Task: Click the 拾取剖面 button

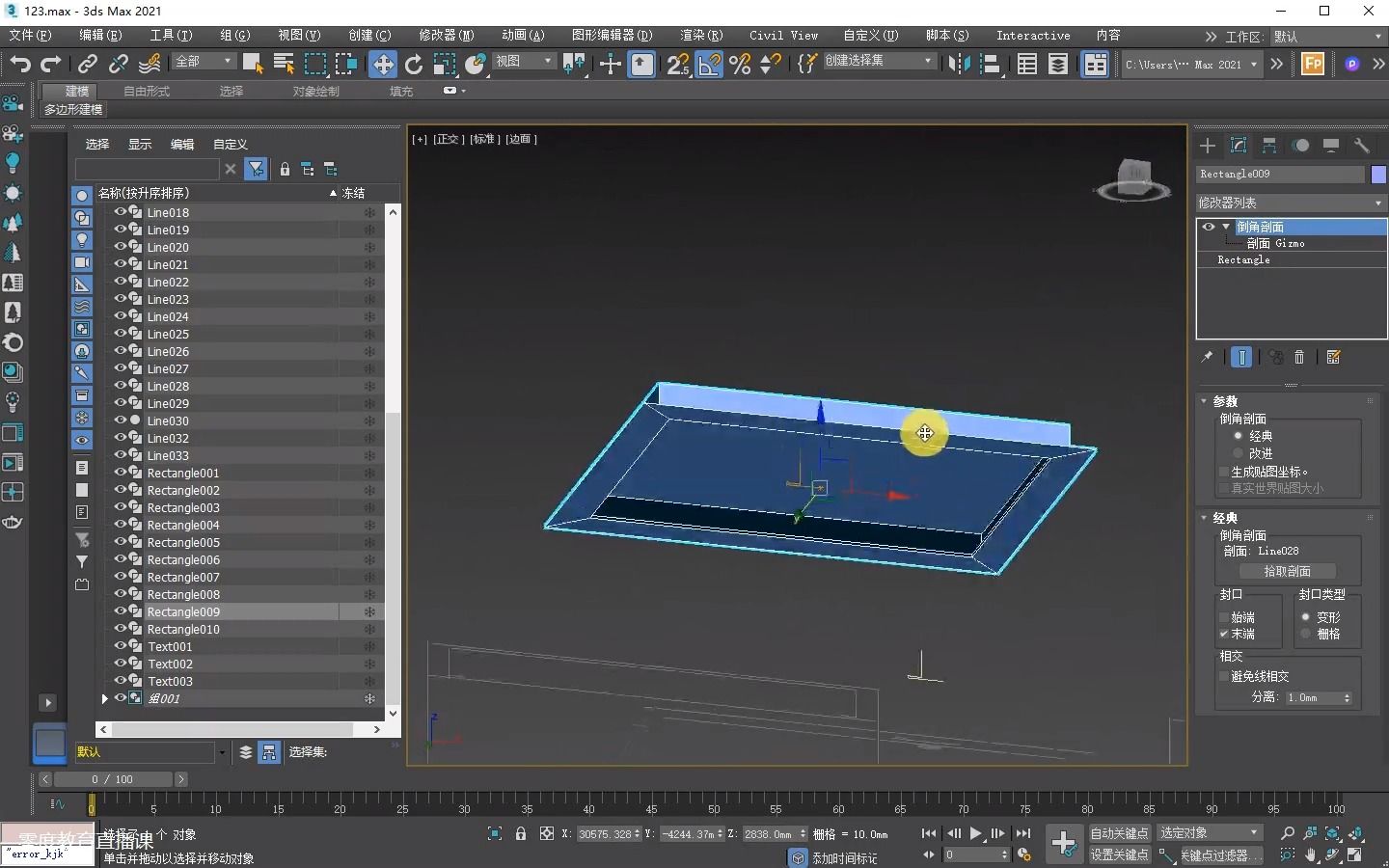Action: pyautogui.click(x=1287, y=571)
